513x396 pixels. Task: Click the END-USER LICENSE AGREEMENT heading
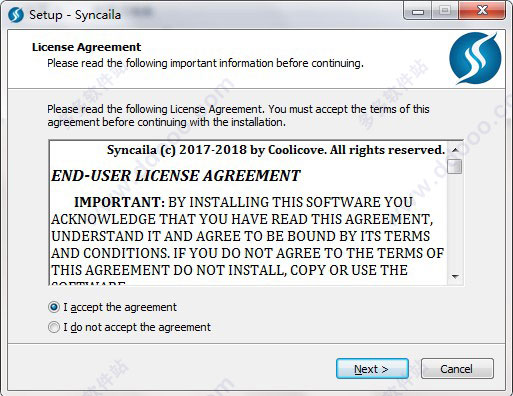point(176,176)
